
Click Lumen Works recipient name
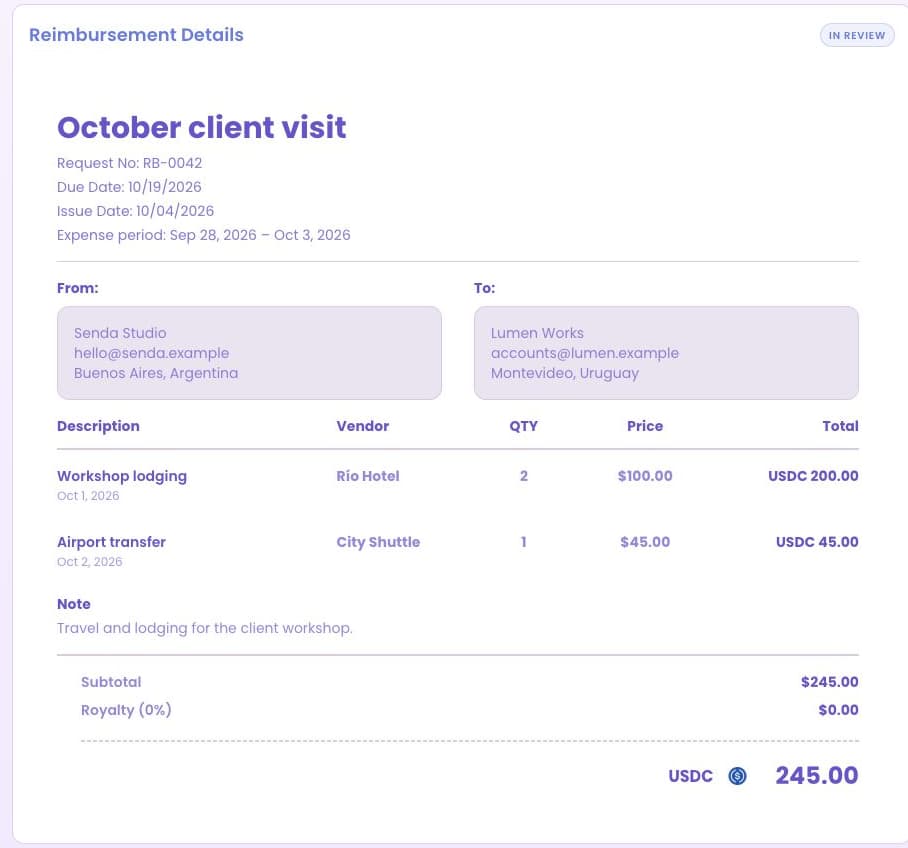click(x=537, y=333)
